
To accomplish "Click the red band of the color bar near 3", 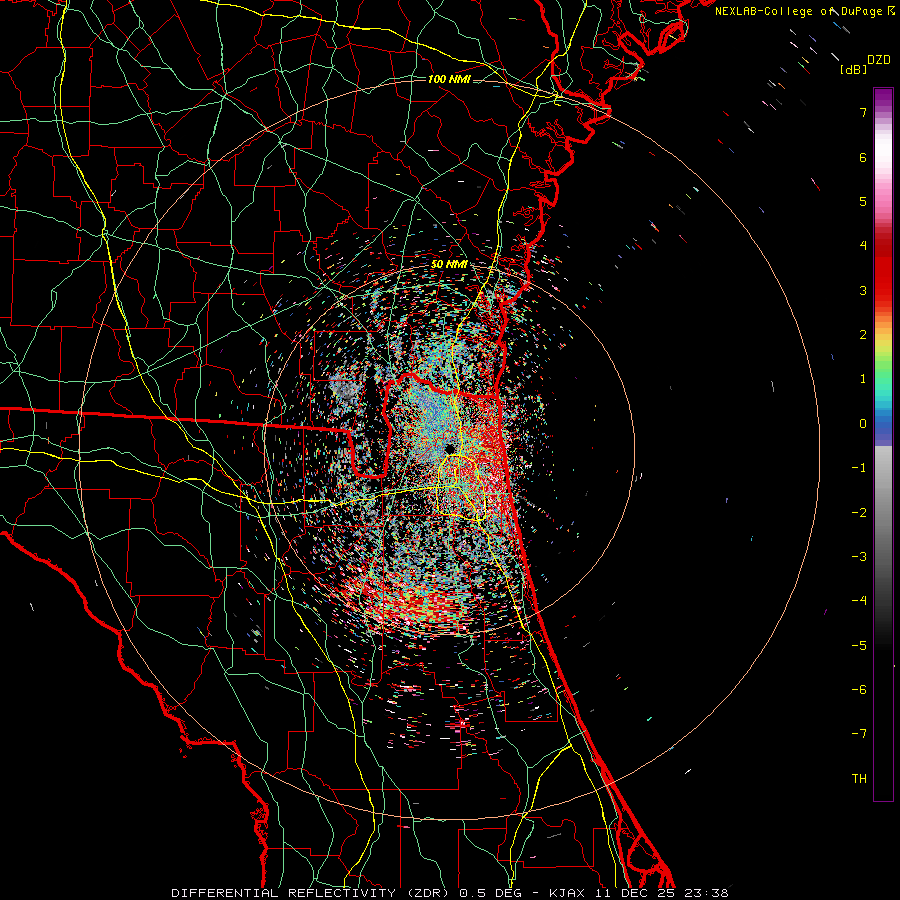I will 883,281.
